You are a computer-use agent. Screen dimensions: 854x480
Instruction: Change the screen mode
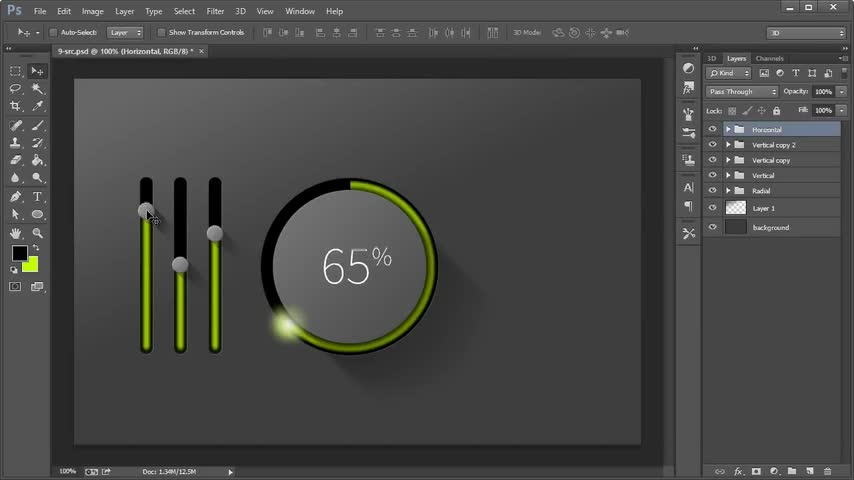(x=37, y=287)
